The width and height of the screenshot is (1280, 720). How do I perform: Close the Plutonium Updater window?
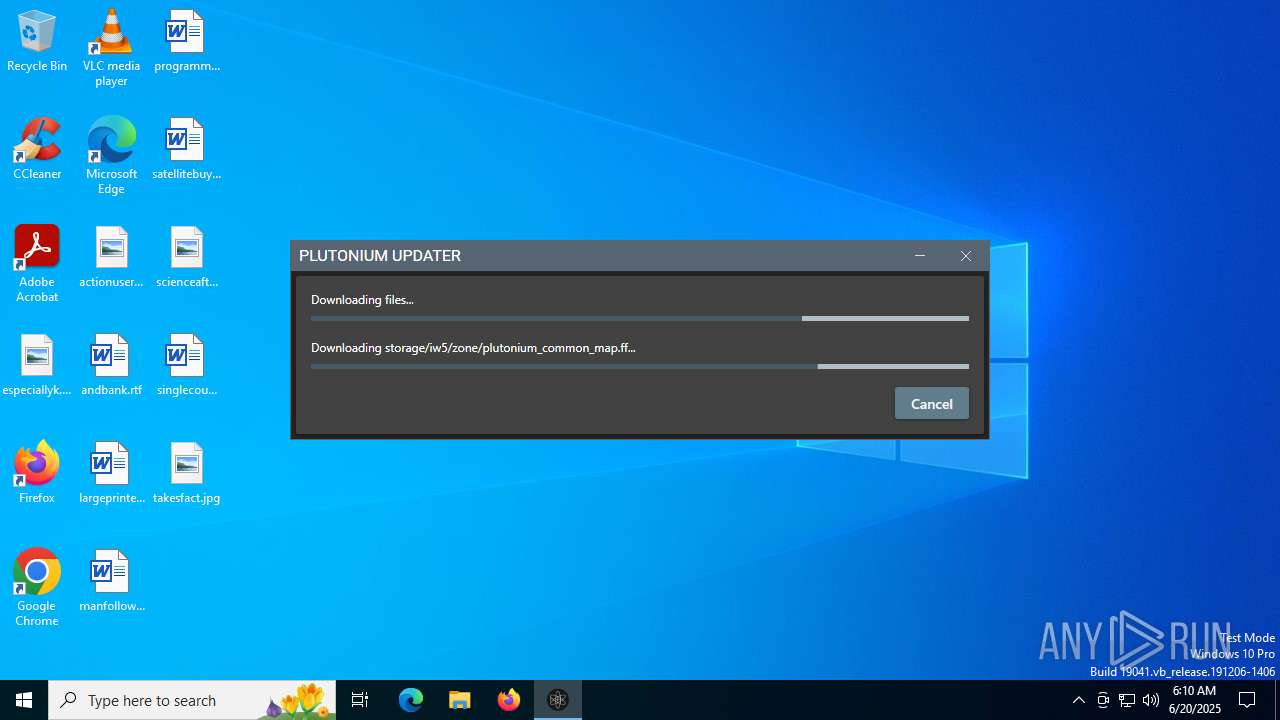click(966, 256)
